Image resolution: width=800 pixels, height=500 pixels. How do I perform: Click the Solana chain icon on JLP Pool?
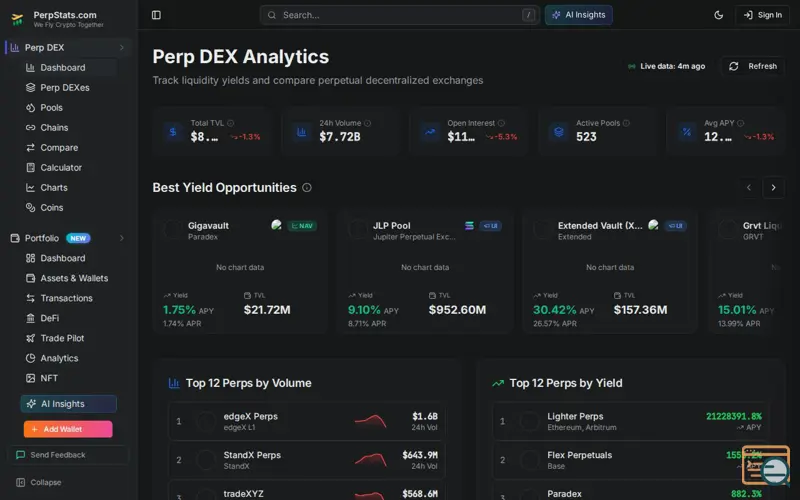point(469,226)
